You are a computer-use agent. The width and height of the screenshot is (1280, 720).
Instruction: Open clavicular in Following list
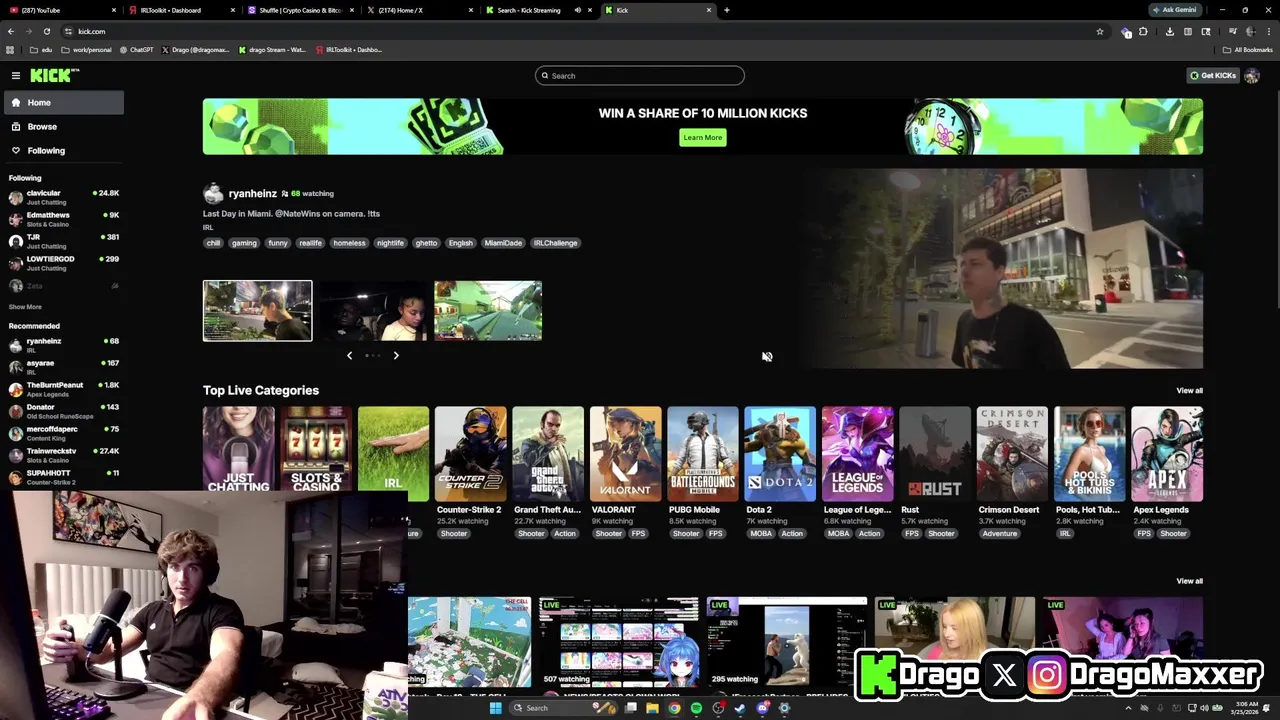point(64,197)
